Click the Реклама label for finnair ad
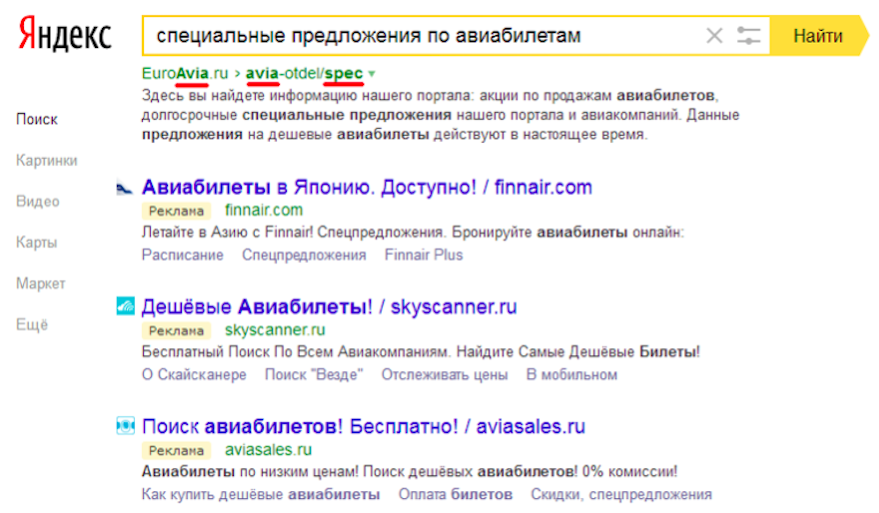 coord(176,211)
